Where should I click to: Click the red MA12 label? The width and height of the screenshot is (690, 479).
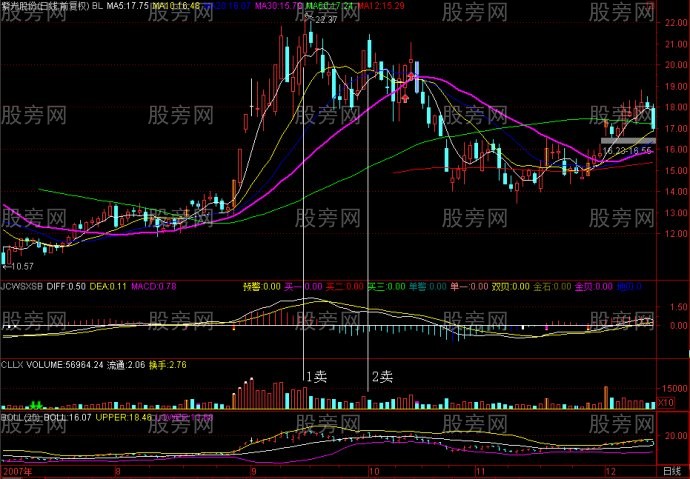point(381,6)
